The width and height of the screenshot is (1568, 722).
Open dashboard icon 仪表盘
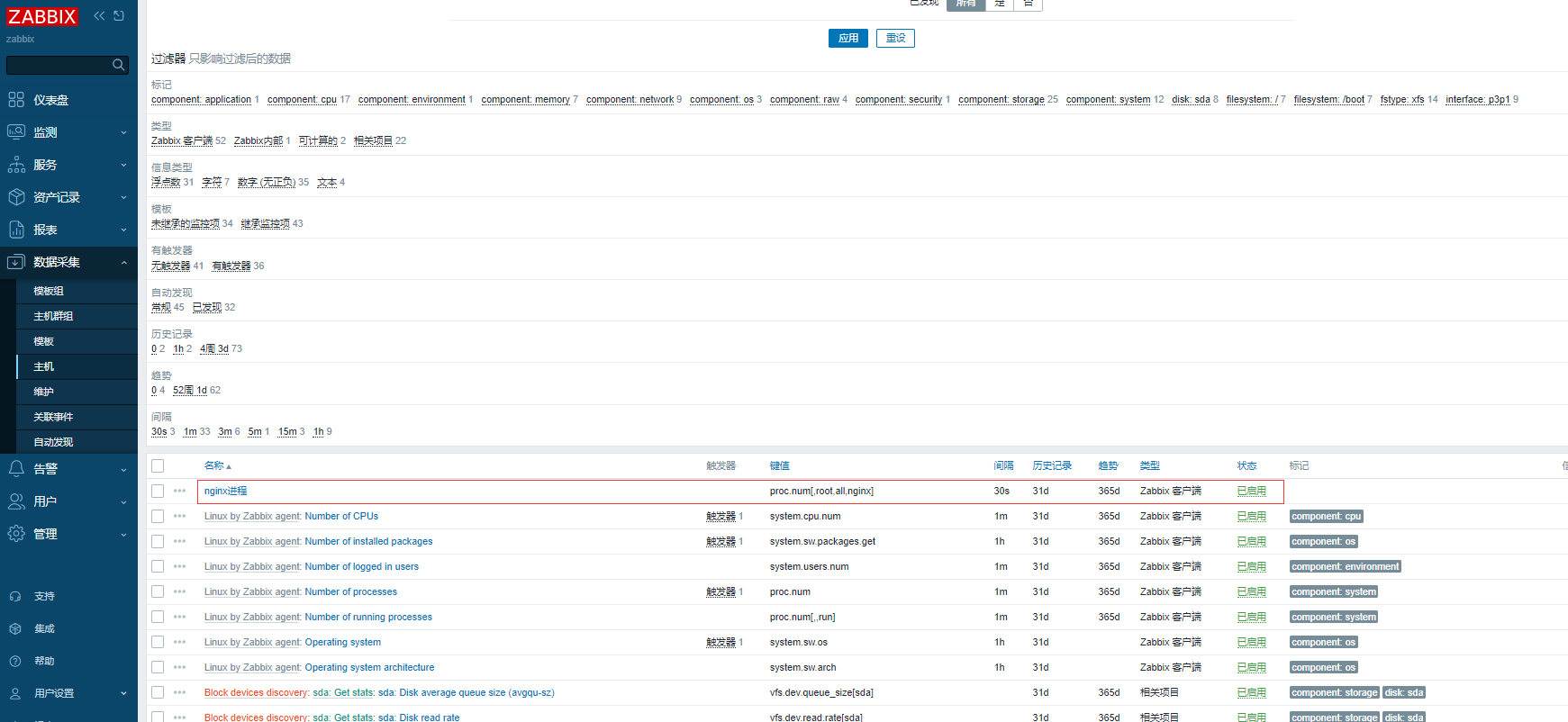point(16,100)
